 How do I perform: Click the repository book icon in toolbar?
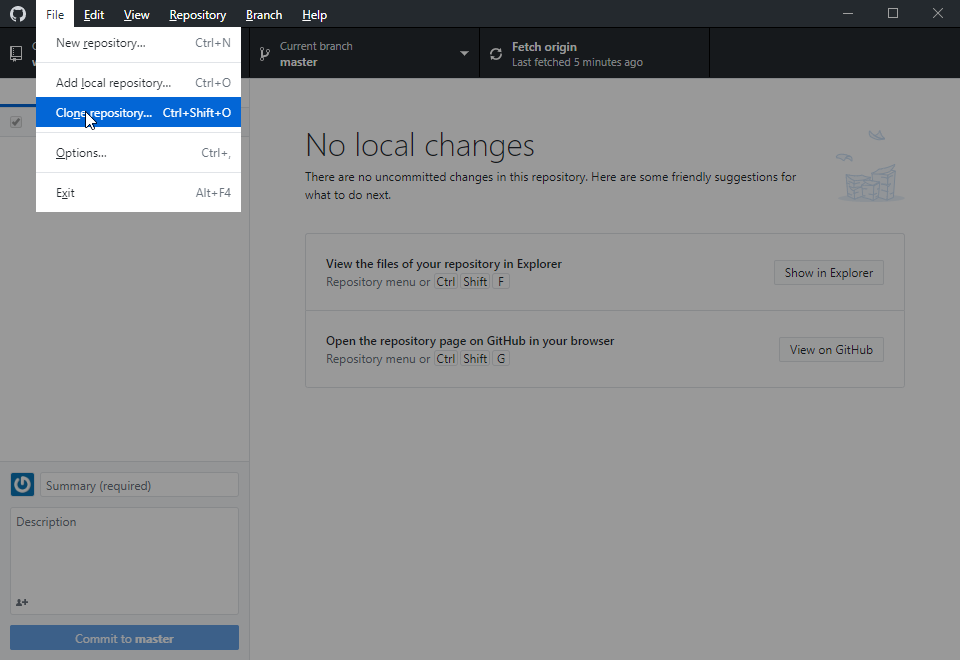click(17, 53)
